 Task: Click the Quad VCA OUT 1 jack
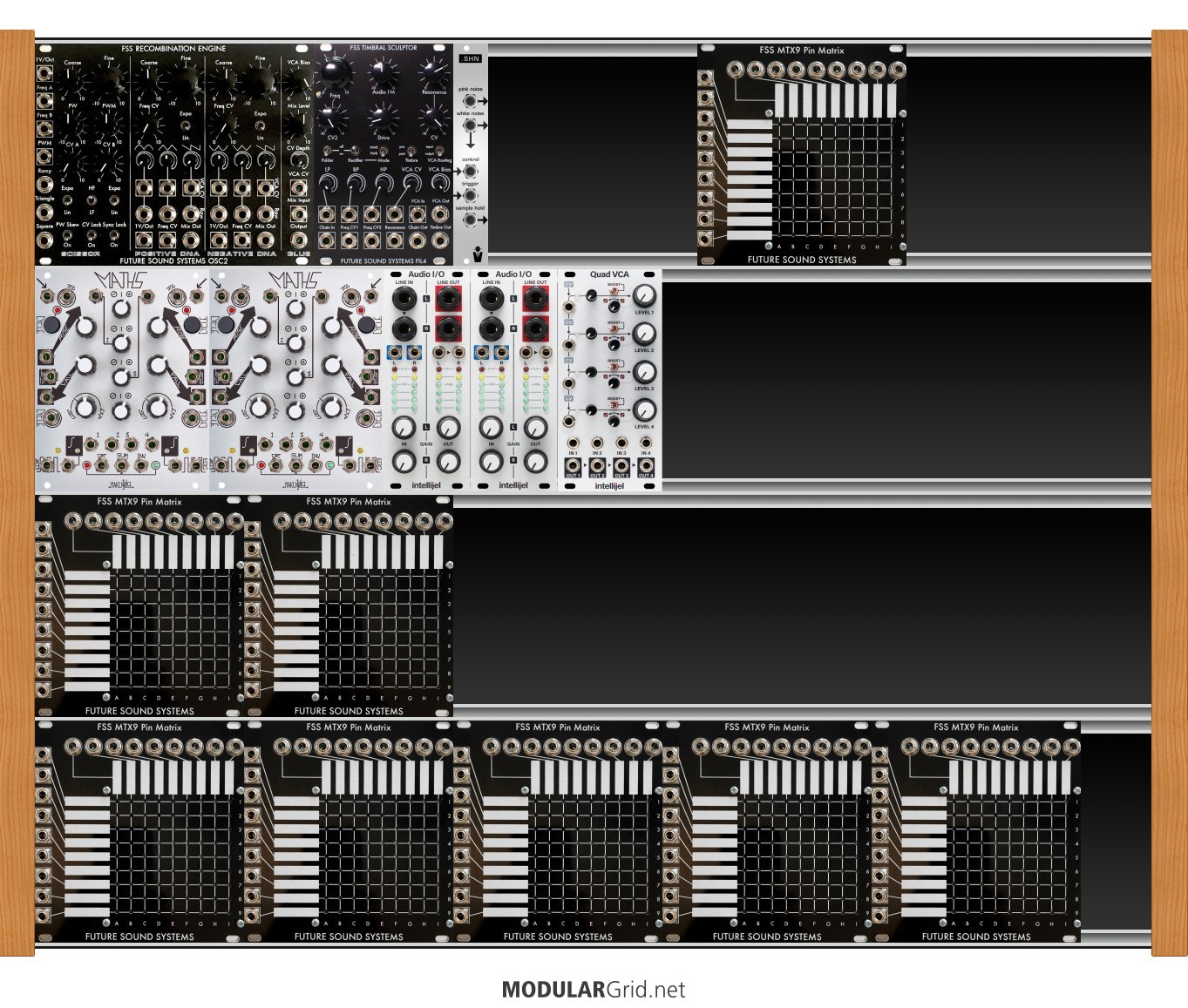[573, 463]
